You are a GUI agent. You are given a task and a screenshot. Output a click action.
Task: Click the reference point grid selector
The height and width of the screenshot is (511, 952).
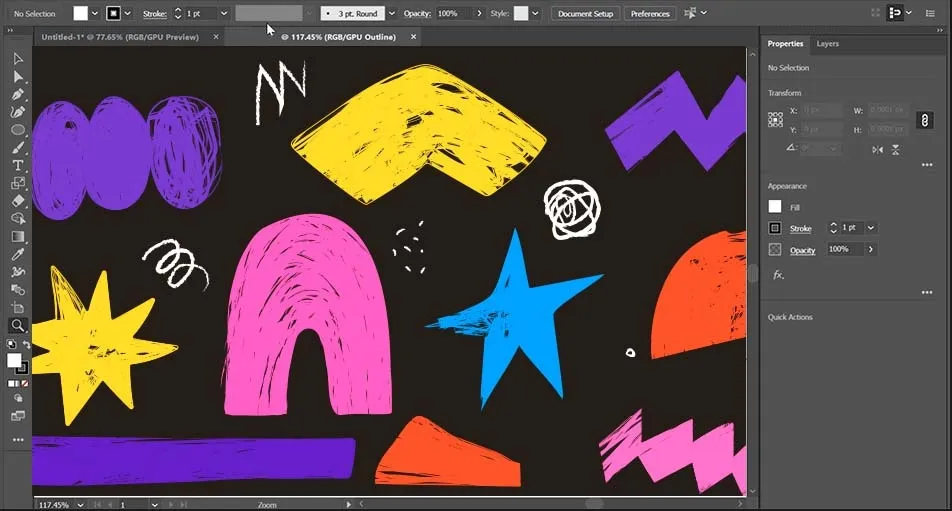[775, 120]
